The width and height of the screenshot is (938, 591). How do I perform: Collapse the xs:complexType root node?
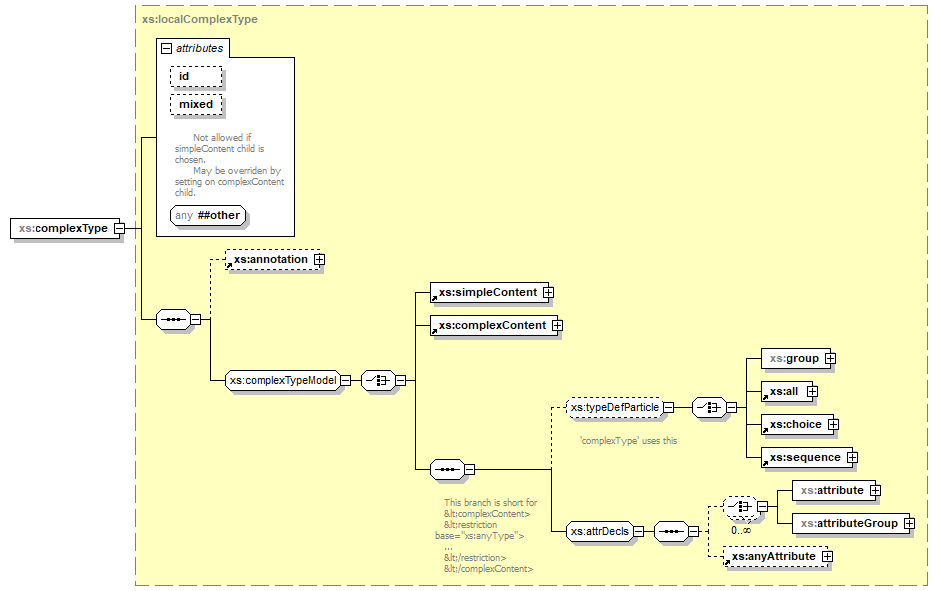point(119,229)
